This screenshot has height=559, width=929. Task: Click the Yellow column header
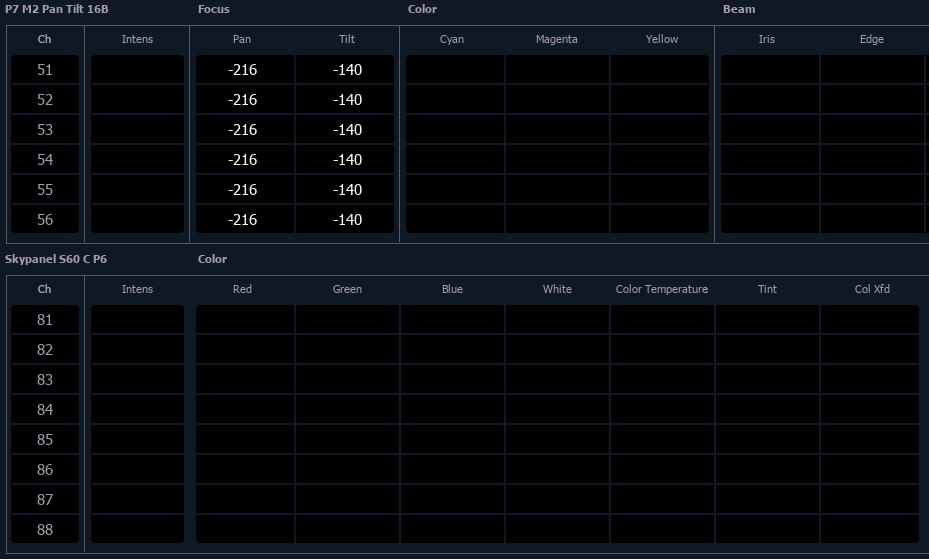click(x=662, y=39)
